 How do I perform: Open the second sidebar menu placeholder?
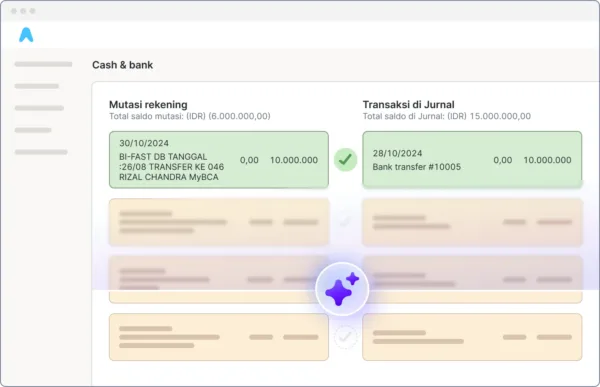[37, 86]
